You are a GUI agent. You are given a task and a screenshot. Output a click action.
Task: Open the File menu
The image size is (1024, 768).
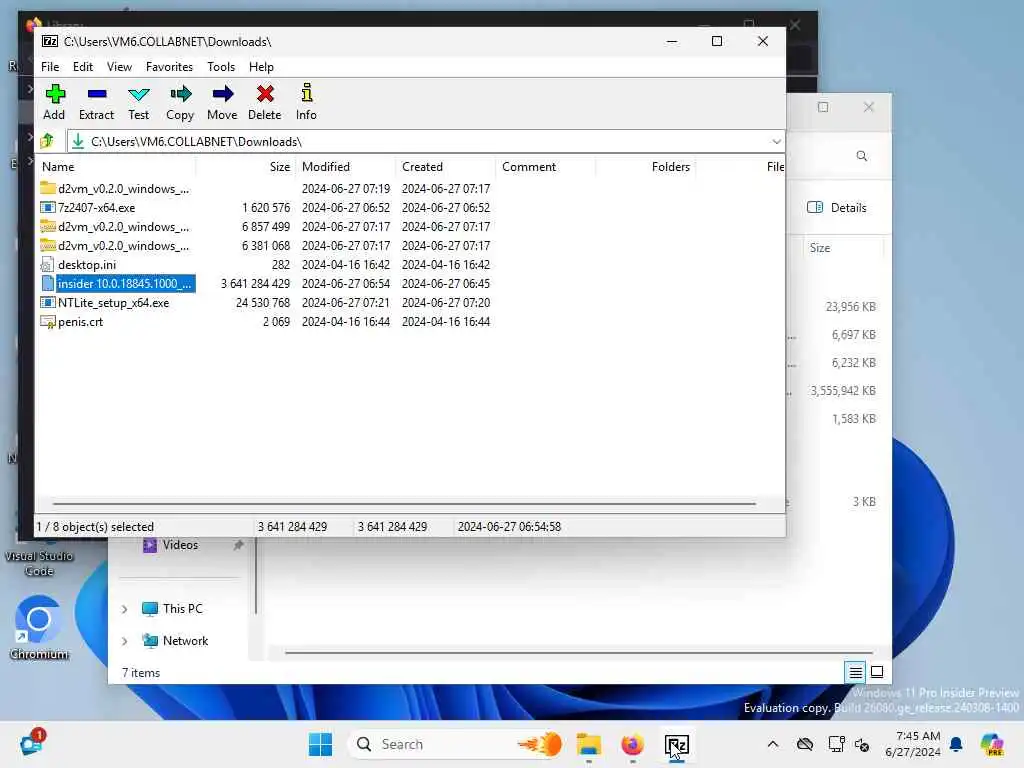pyautogui.click(x=50, y=67)
